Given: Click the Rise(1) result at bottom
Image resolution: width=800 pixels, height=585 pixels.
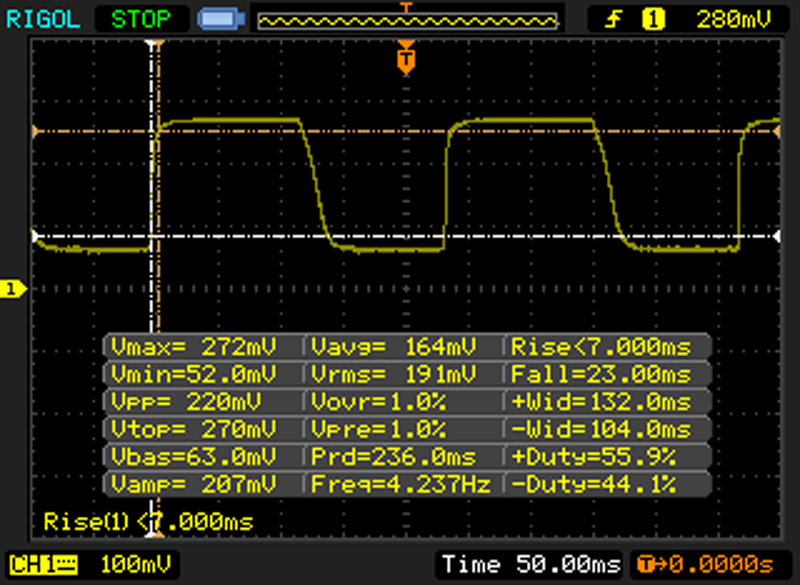Looking at the screenshot, I should click(x=148, y=522).
